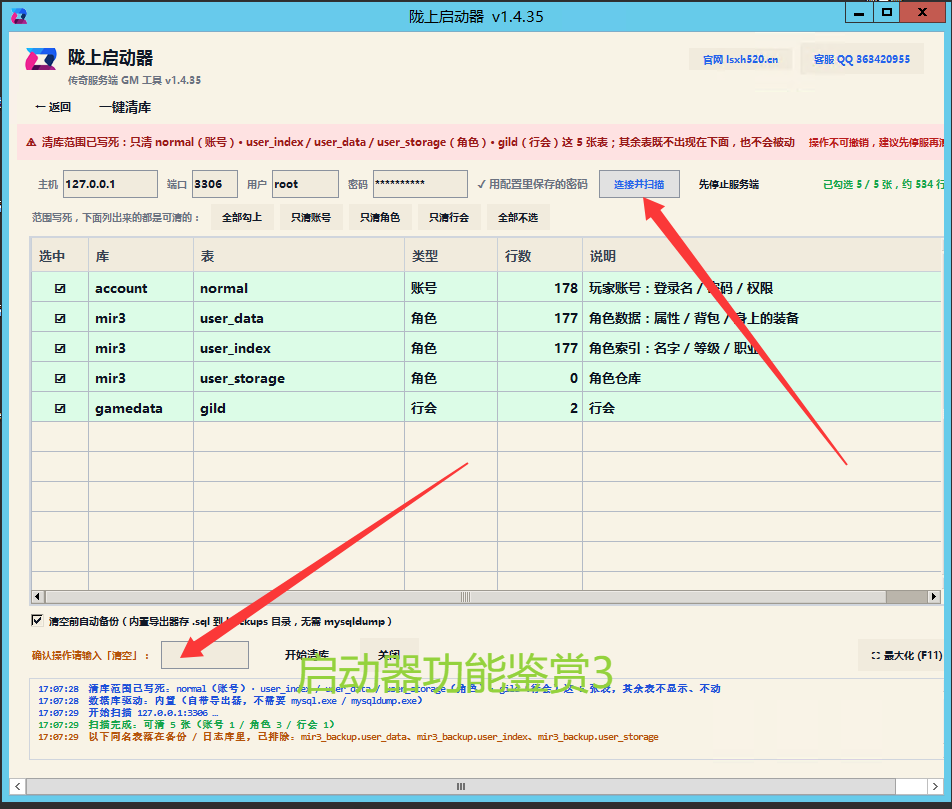Click the 表 column header

(x=299, y=256)
